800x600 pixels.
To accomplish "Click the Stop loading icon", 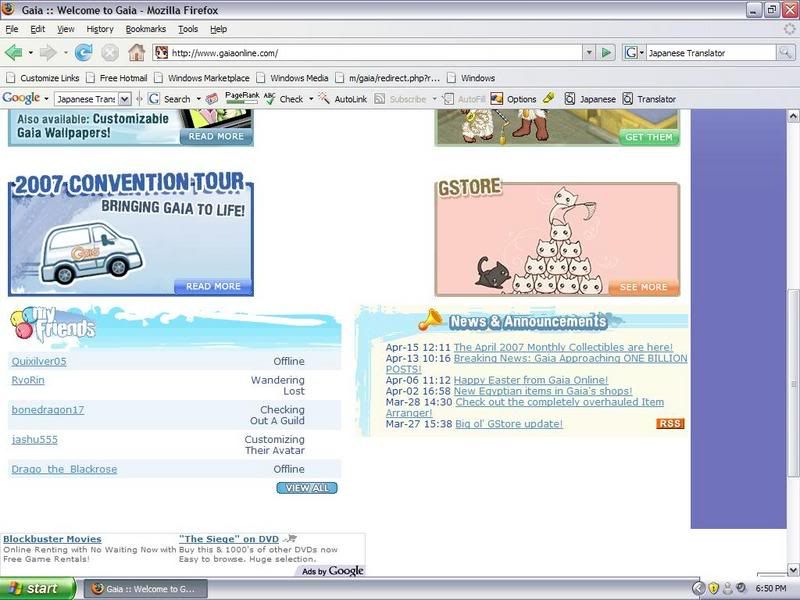I will click(110, 53).
